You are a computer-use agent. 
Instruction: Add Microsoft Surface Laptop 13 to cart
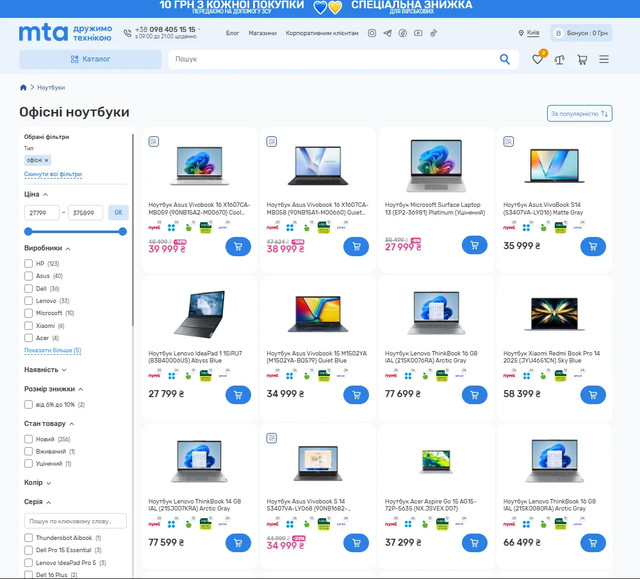474,245
